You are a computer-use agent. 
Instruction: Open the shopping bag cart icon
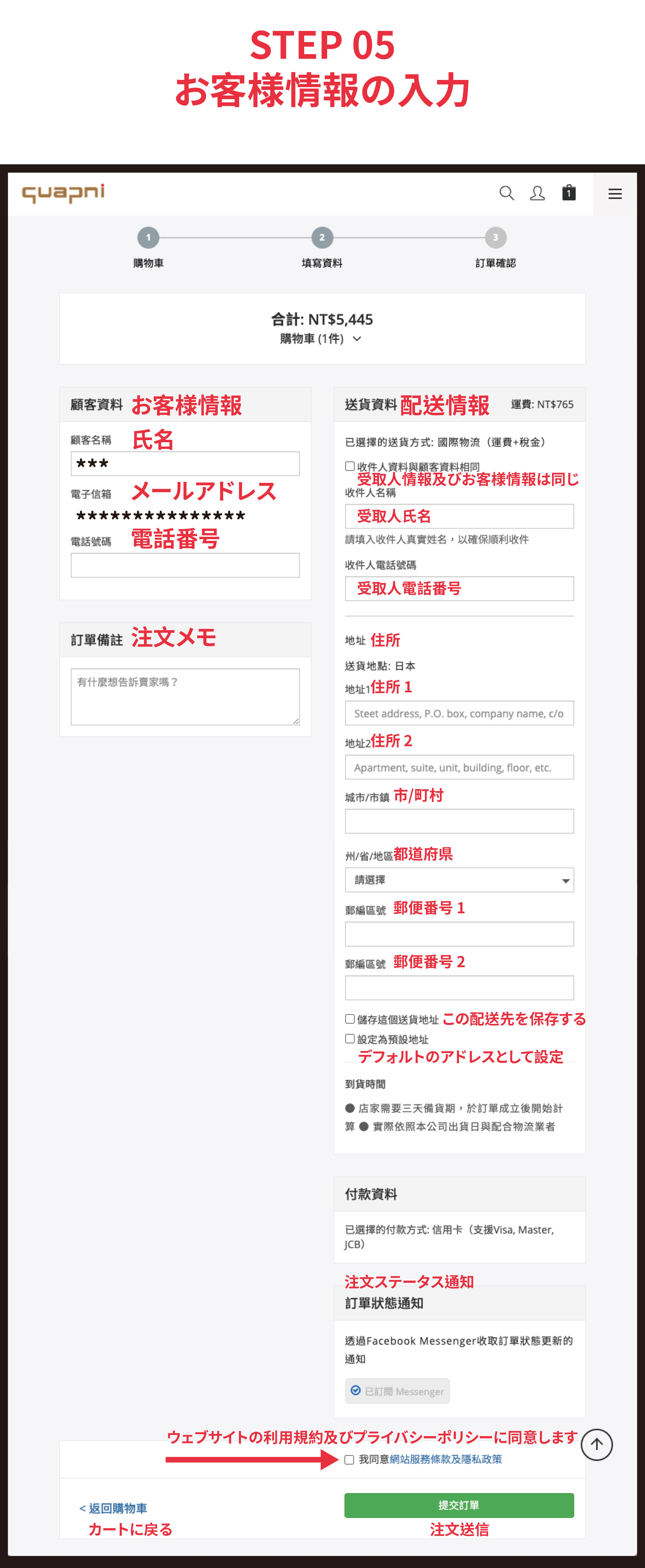click(569, 193)
